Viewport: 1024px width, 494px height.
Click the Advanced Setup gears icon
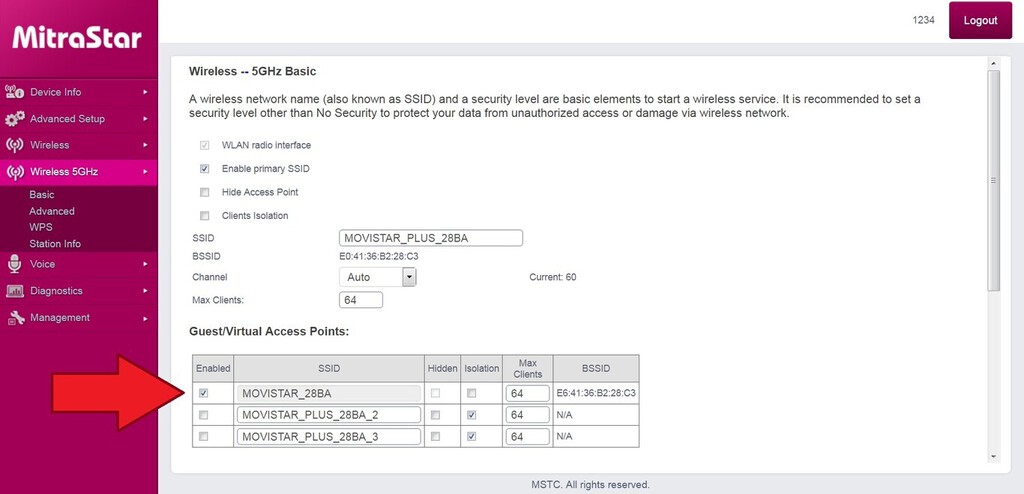click(x=14, y=119)
